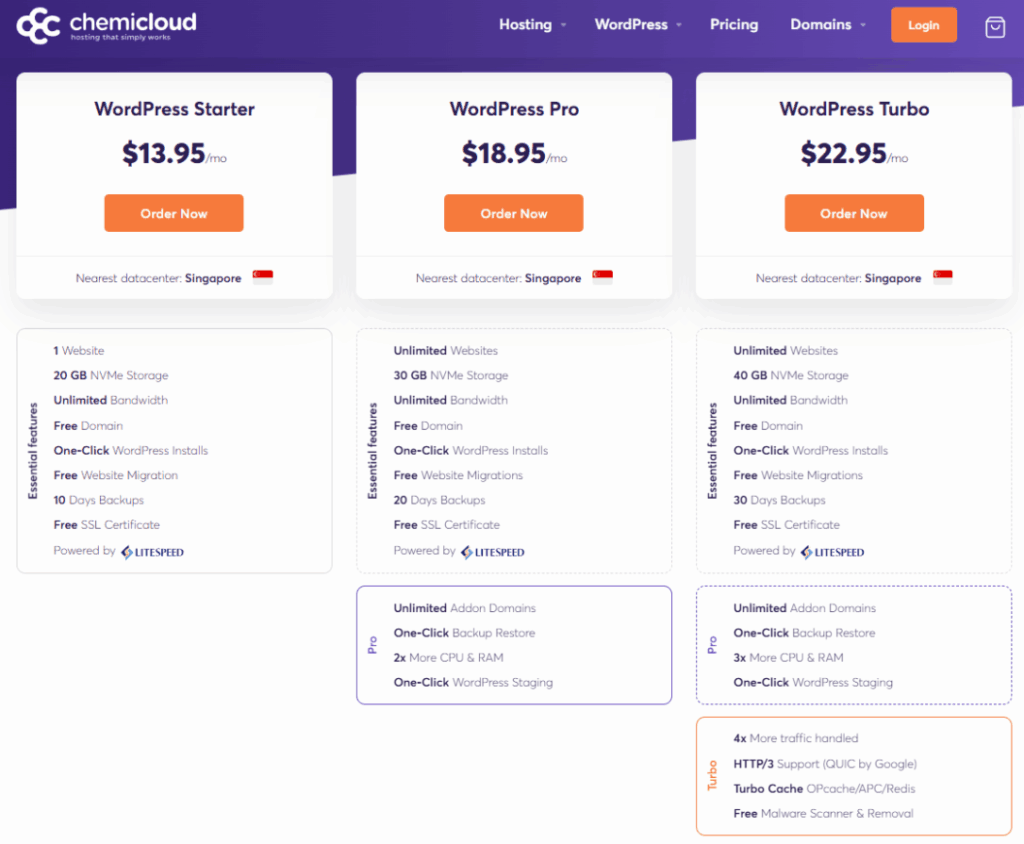Click One-Click WordPress Staging in Pro box
The height and width of the screenshot is (844, 1024).
coord(473,683)
